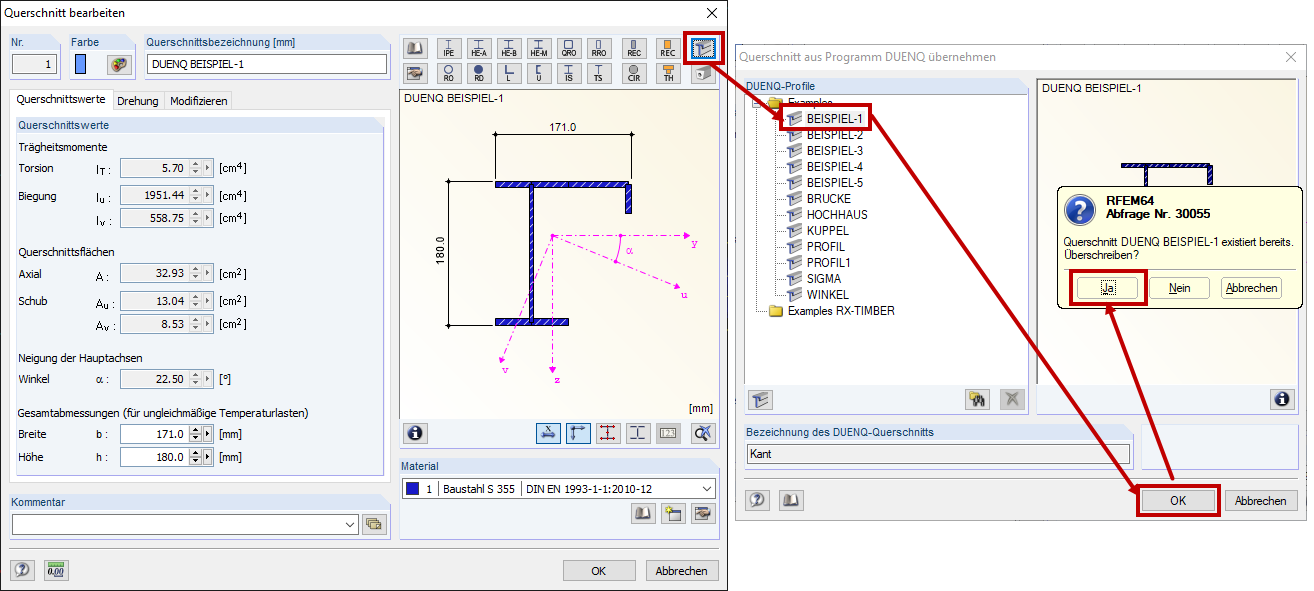
Task: Open the Examples RX-TIMBER folder
Action: click(x=840, y=310)
